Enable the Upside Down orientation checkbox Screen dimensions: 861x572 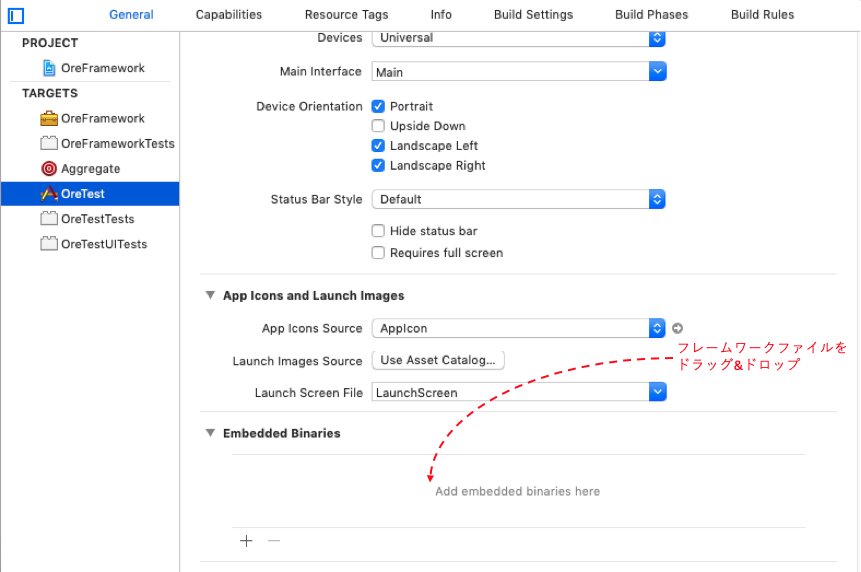378,126
